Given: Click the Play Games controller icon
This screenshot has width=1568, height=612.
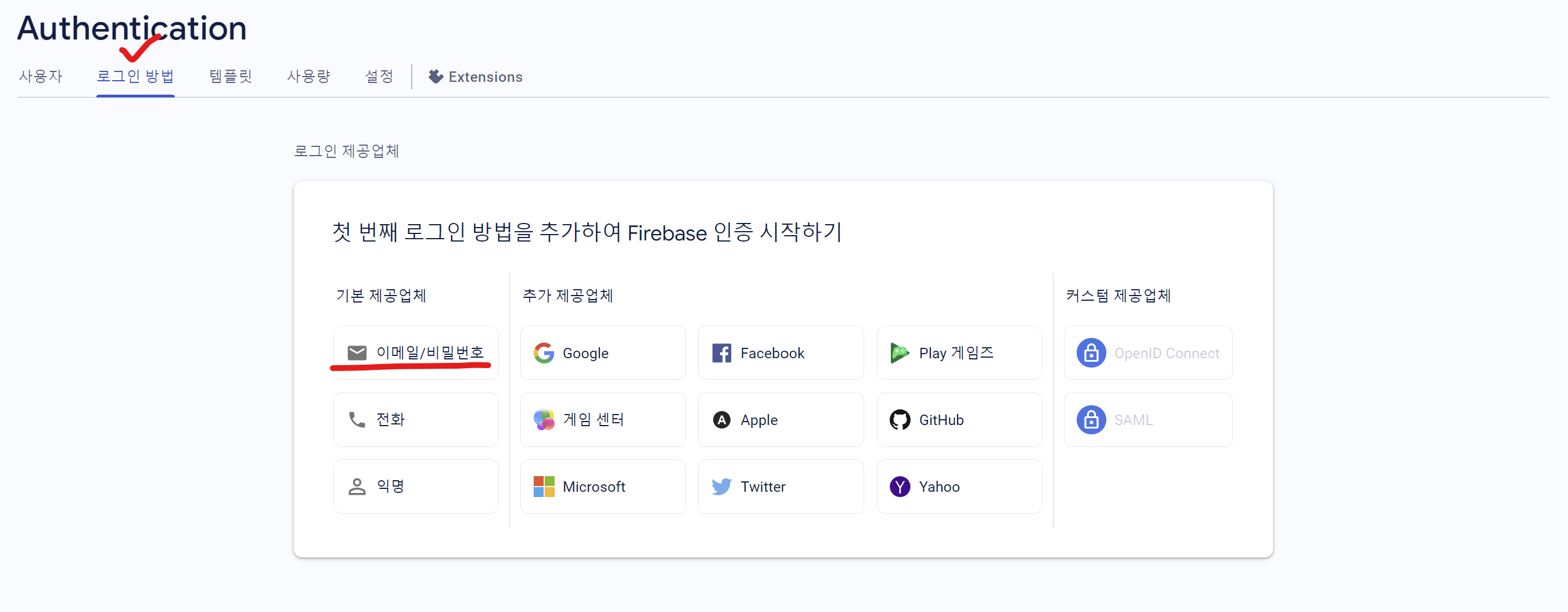Looking at the screenshot, I should [x=900, y=353].
